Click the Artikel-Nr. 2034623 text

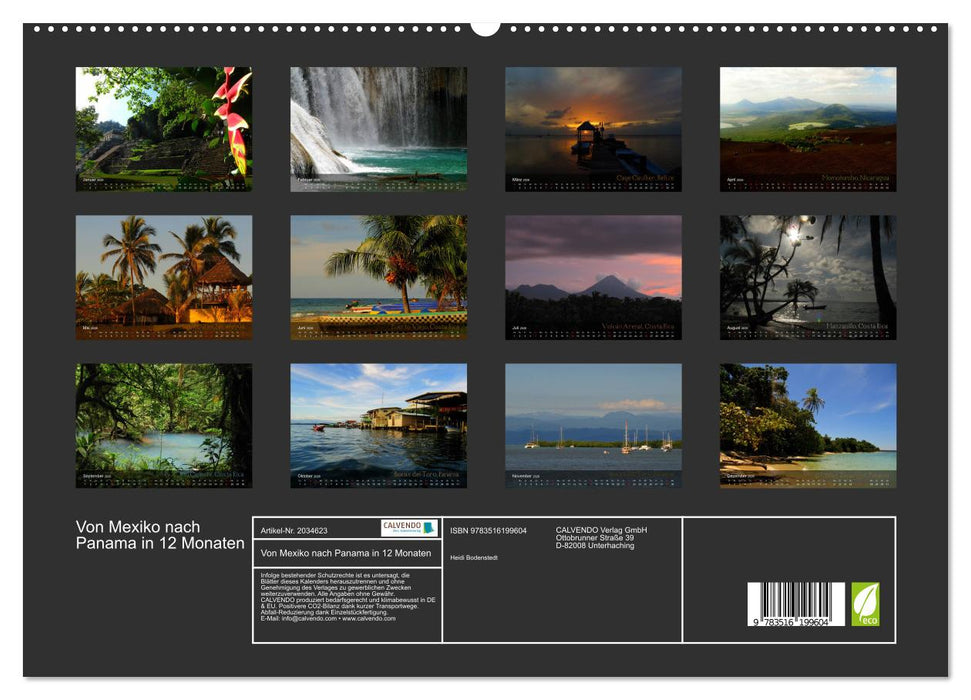click(294, 531)
